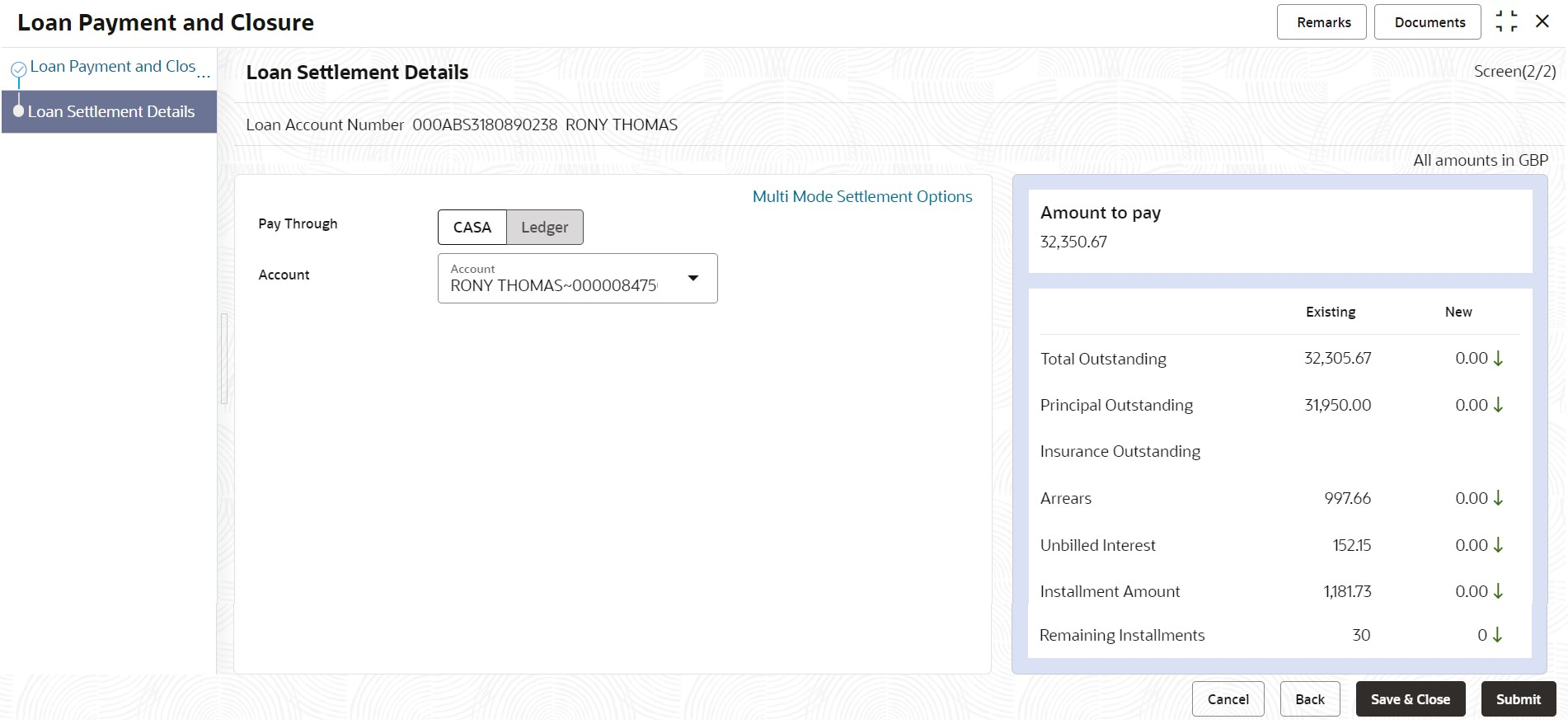
Task: Submit the loan settlement
Action: [x=1518, y=699]
